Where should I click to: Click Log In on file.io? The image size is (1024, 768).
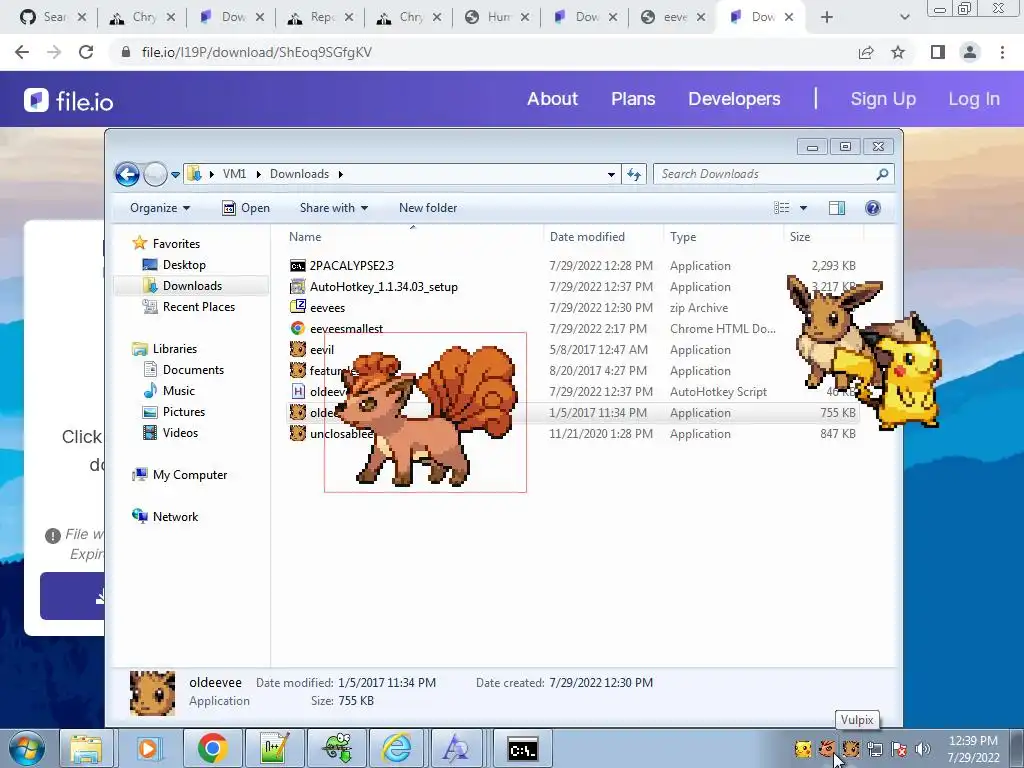[x=974, y=99]
